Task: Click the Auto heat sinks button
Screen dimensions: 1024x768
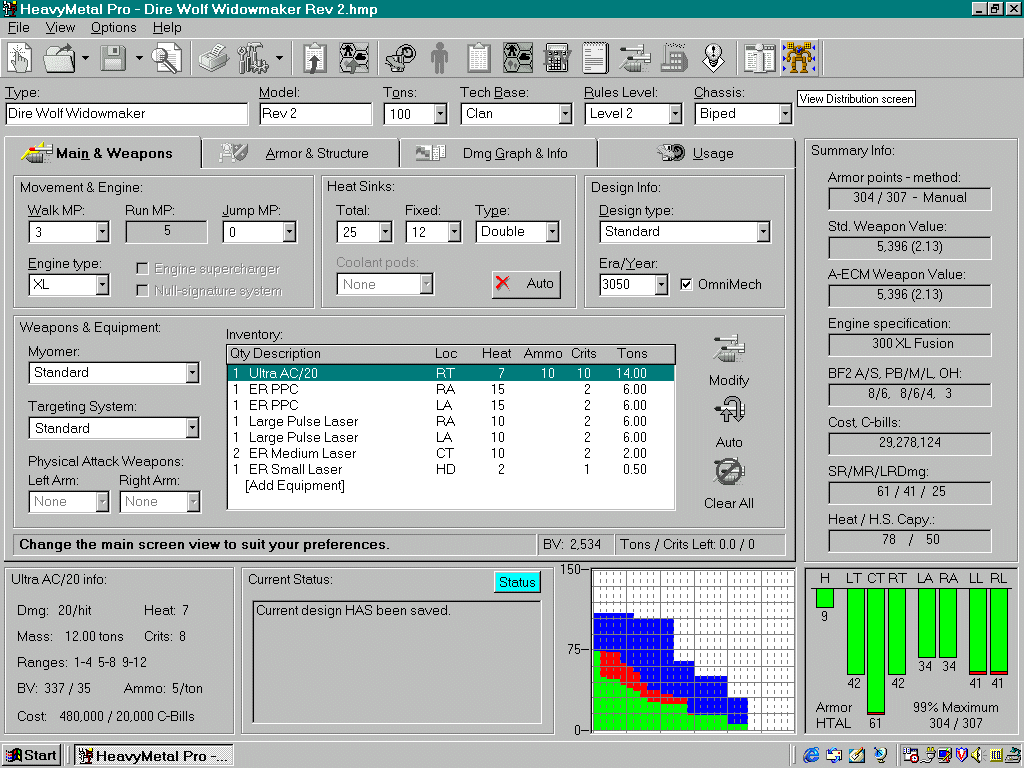Action: (x=526, y=284)
